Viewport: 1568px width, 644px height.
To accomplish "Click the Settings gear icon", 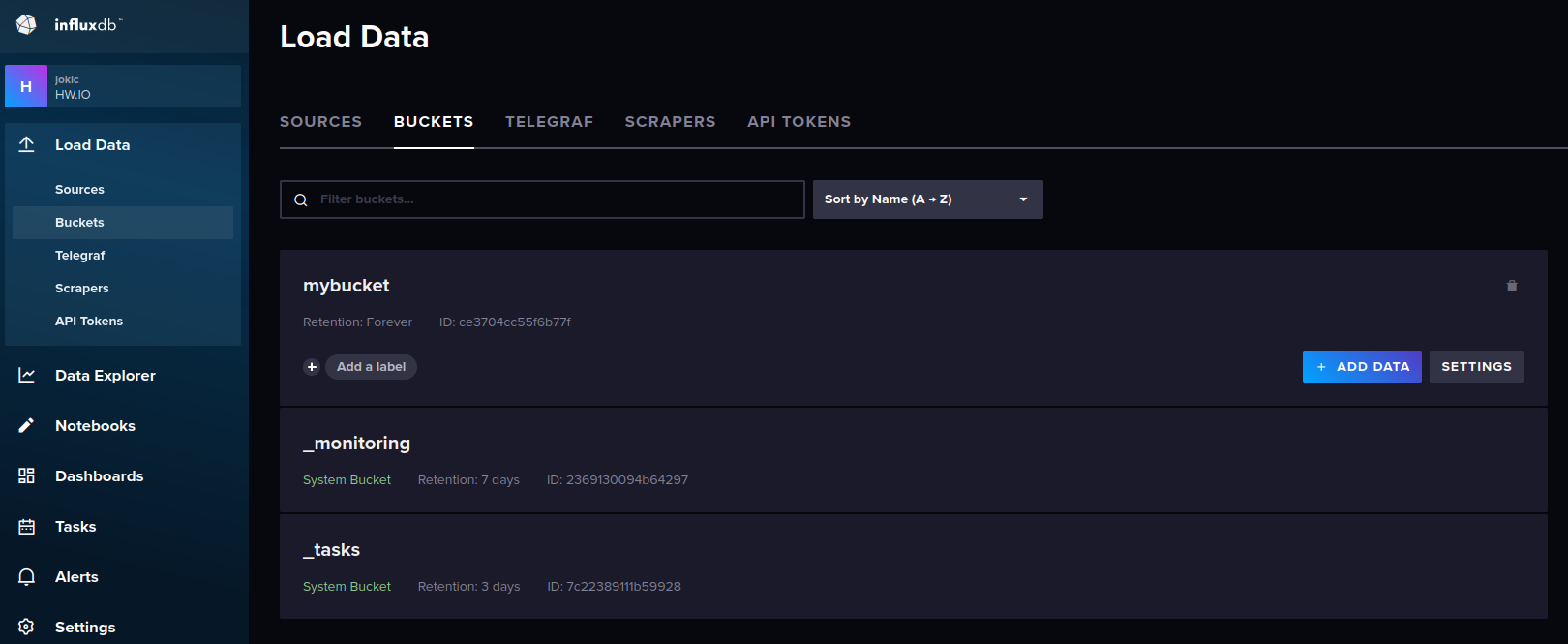I will (x=26, y=627).
